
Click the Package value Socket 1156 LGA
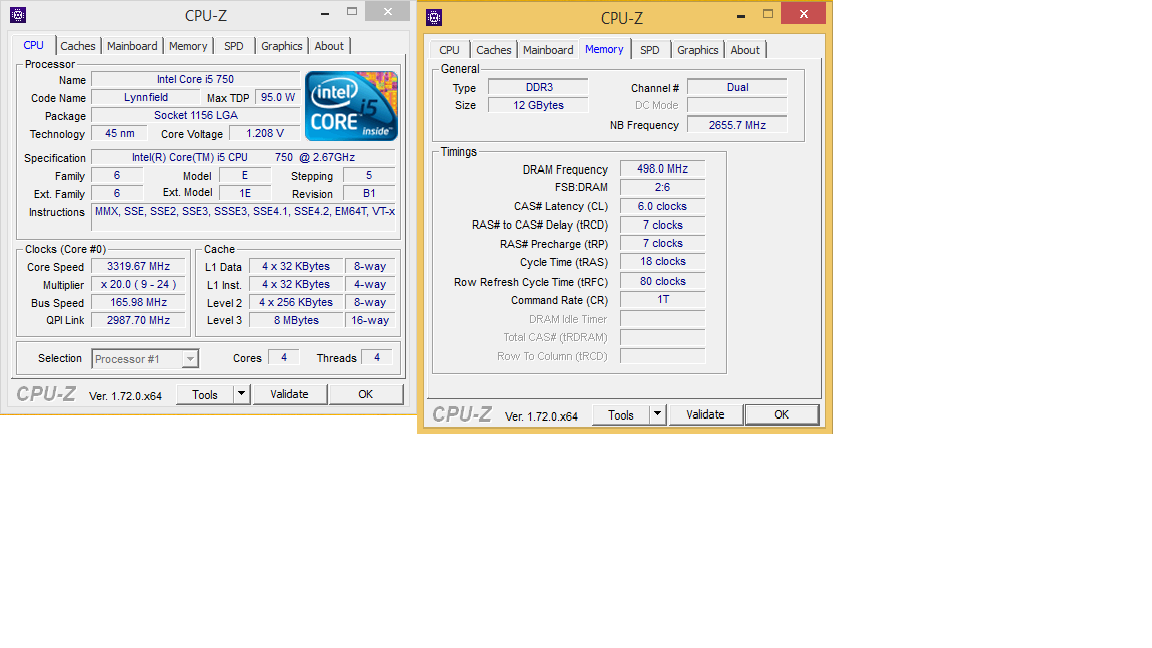click(x=195, y=115)
